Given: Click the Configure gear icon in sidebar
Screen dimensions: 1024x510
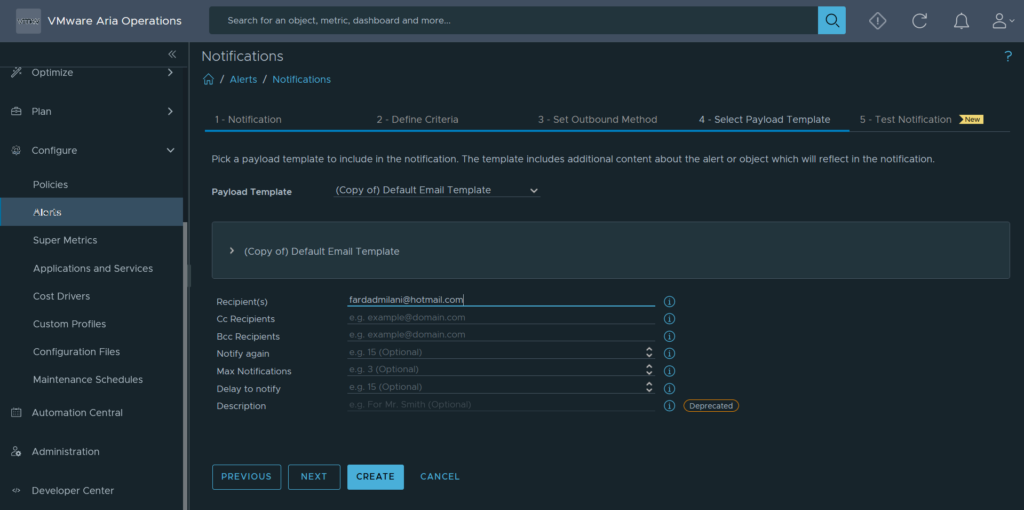Looking at the screenshot, I should point(16,151).
